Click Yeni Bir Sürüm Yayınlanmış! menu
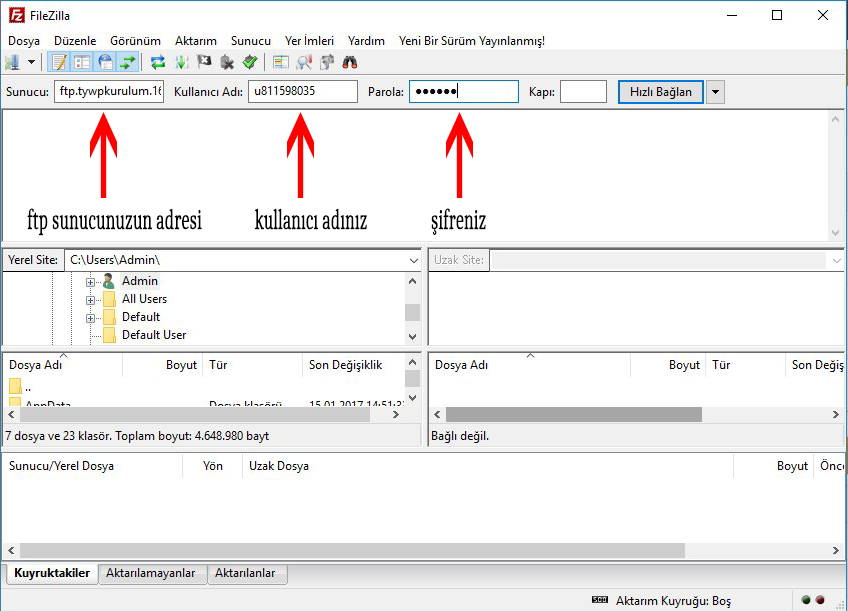 (472, 41)
